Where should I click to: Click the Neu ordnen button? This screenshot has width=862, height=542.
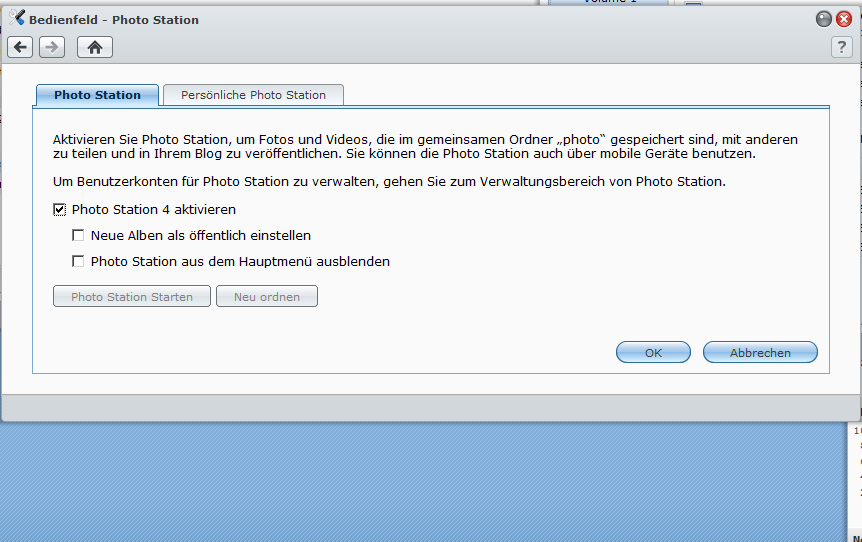click(x=267, y=296)
